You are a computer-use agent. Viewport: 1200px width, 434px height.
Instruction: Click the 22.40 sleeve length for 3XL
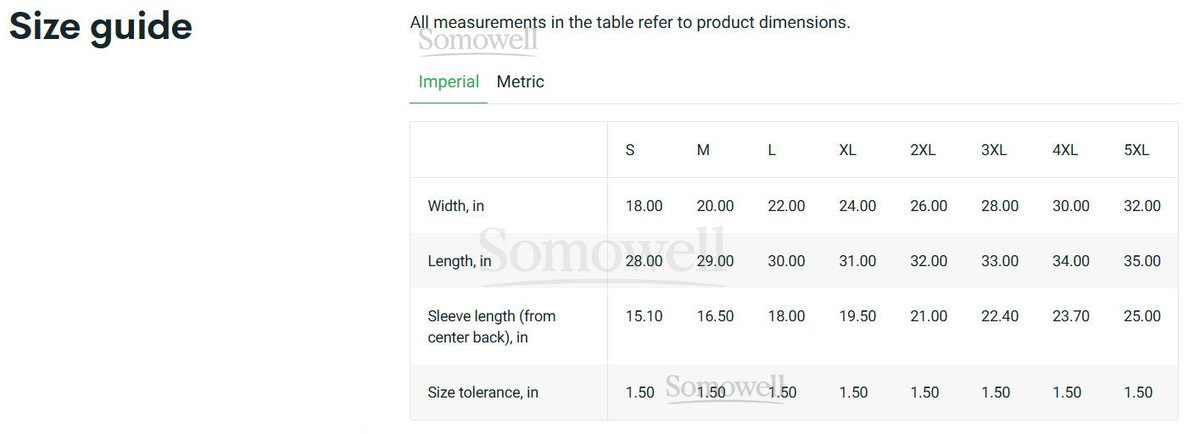(x=1000, y=316)
